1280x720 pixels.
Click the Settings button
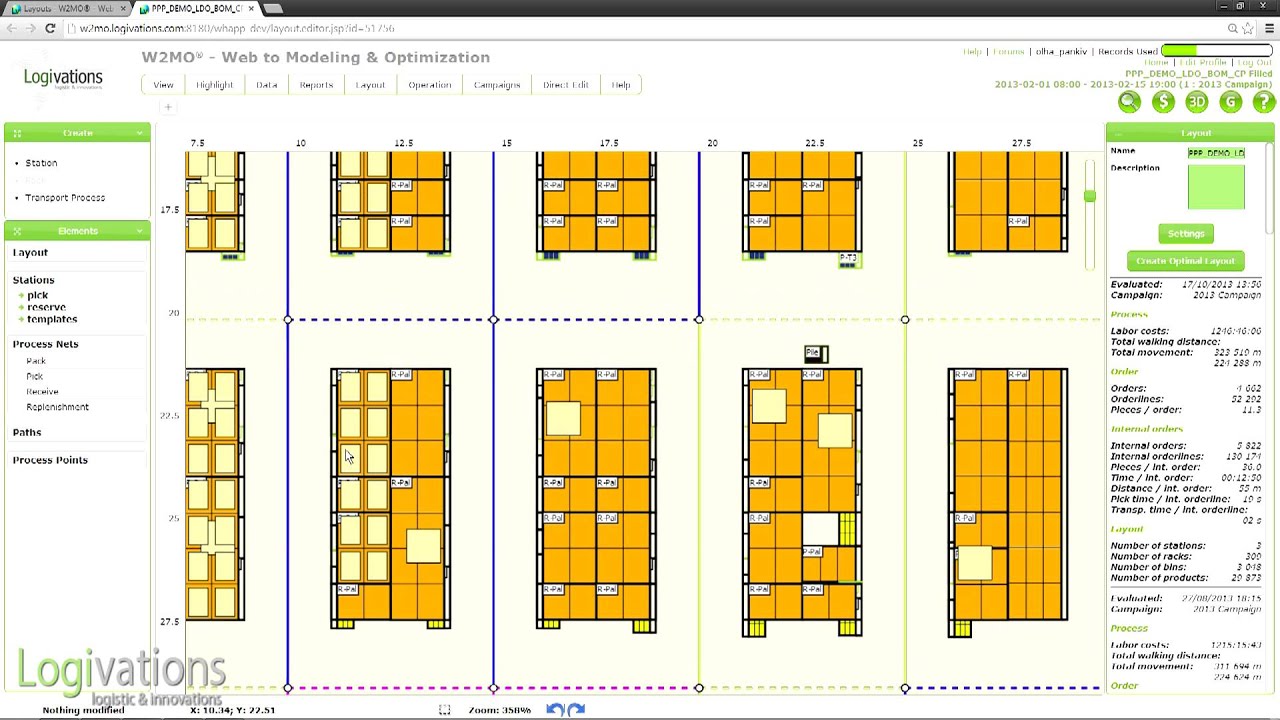click(1185, 234)
